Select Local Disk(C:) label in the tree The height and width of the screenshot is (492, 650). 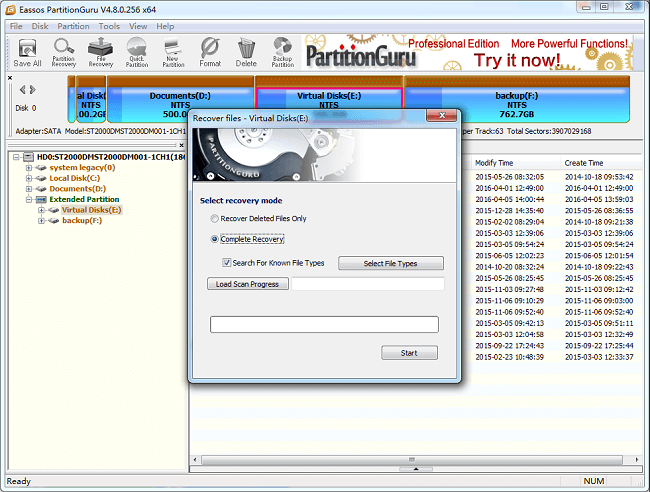point(75,178)
